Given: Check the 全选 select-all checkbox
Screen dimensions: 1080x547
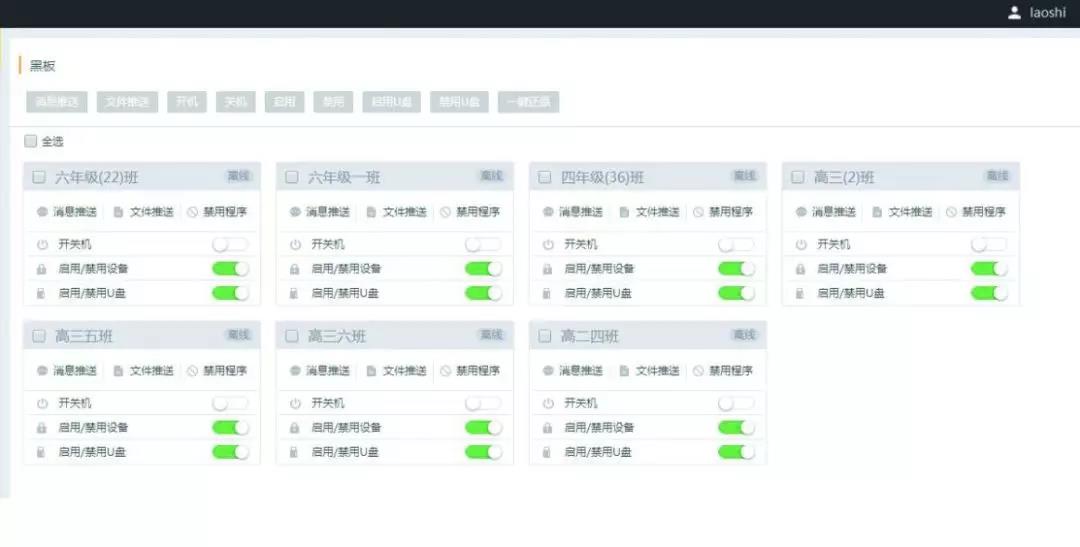Looking at the screenshot, I should coord(31,141).
